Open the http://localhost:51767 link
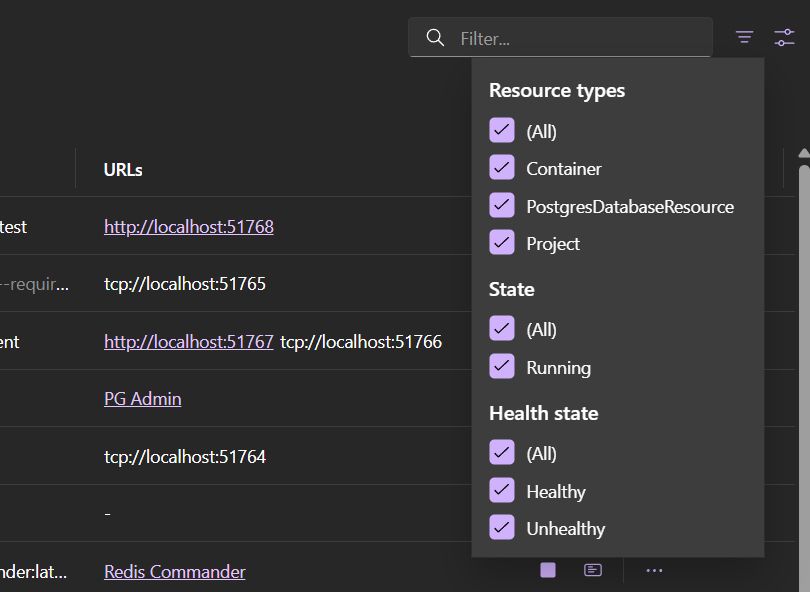 pos(189,341)
